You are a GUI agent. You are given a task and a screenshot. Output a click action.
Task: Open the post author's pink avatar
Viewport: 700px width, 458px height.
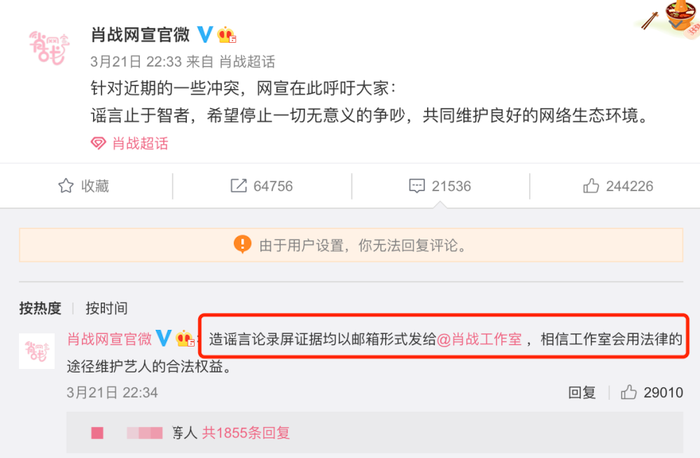click(x=49, y=48)
